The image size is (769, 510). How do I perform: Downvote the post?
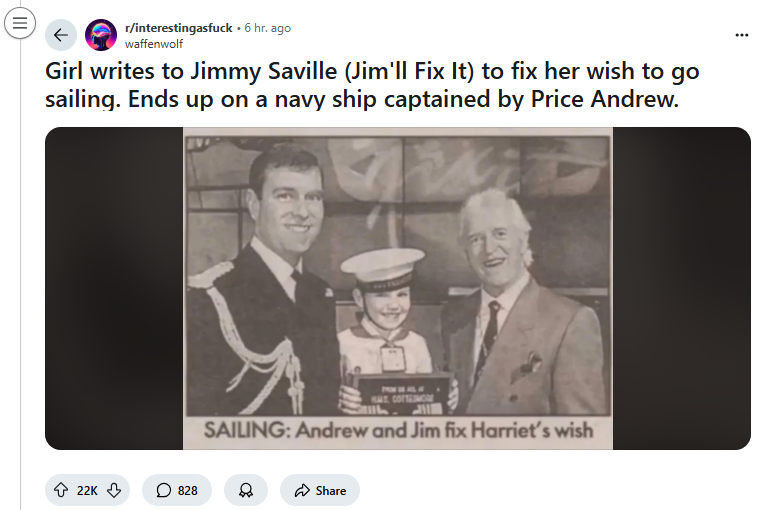pos(114,490)
